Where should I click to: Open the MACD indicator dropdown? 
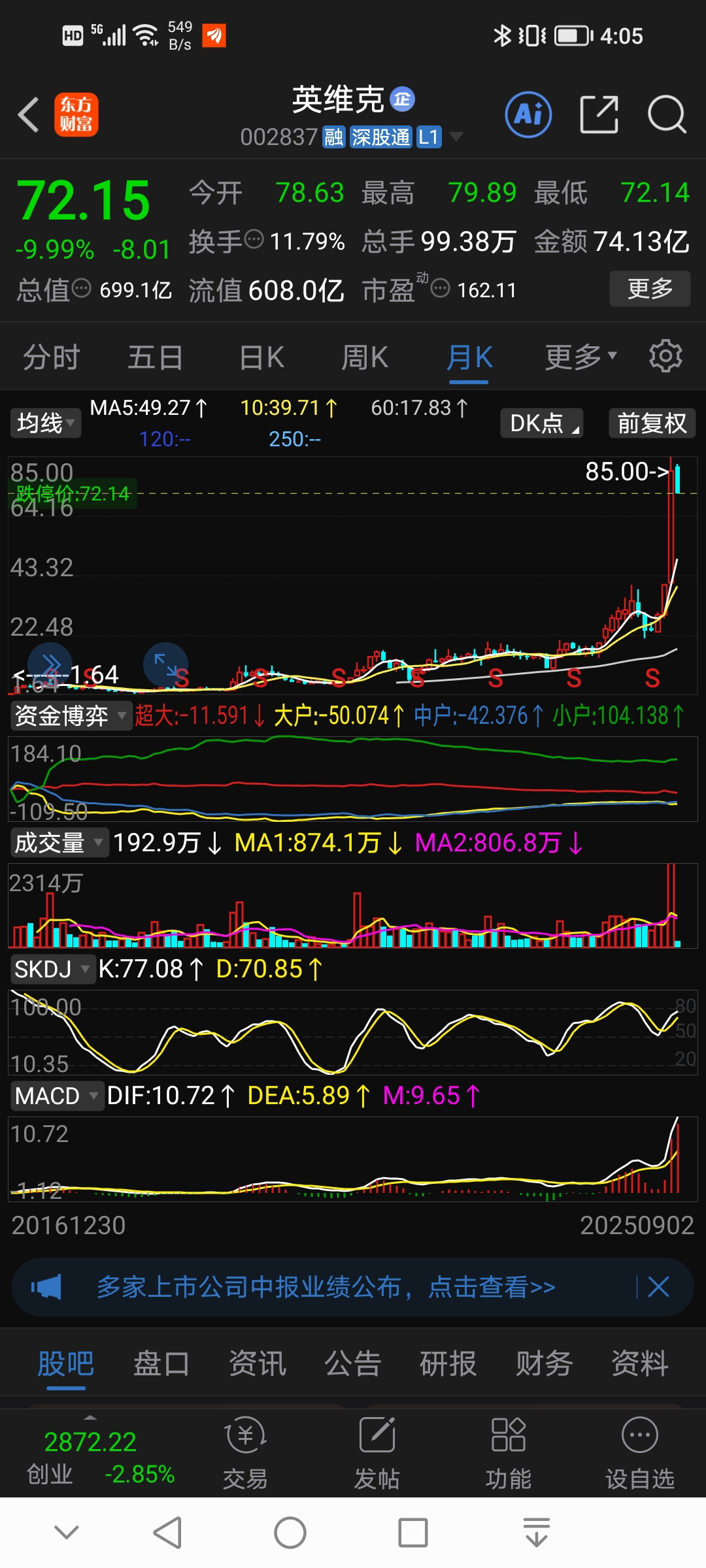click(x=58, y=1096)
